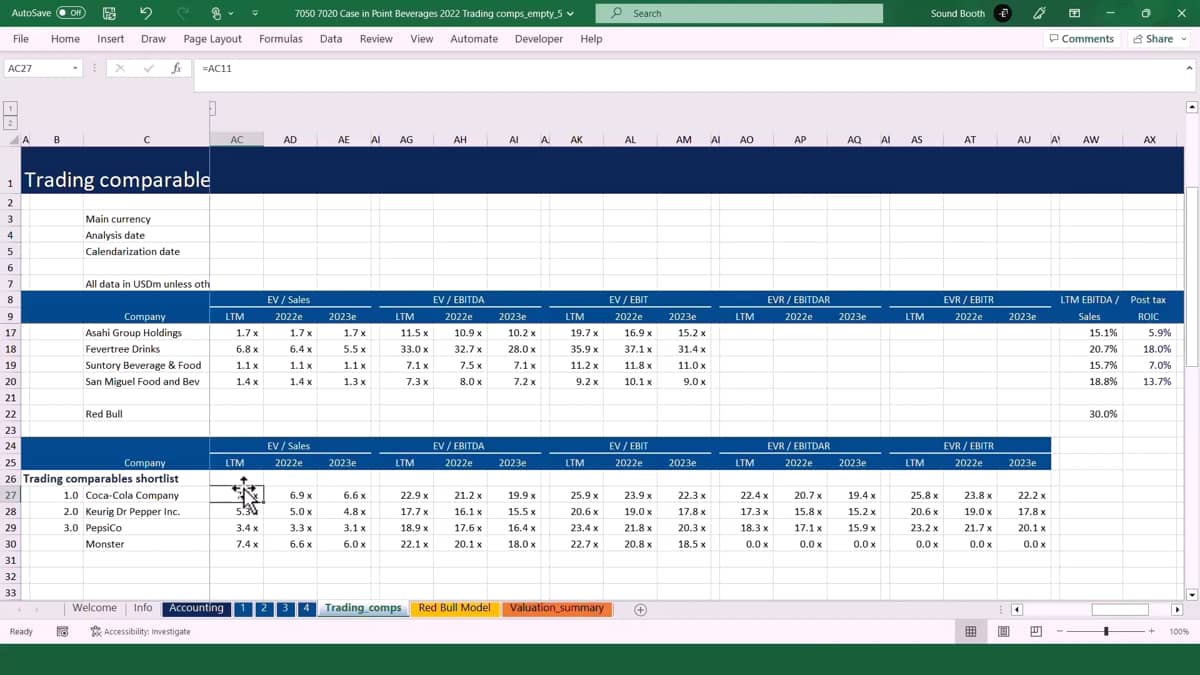This screenshot has height=675, width=1200.
Task: Click the Redo arrow icon
Action: pos(182,13)
